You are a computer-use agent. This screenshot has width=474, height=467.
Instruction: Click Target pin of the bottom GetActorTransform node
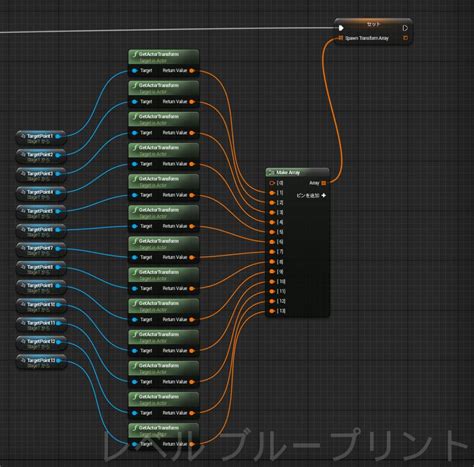click(x=134, y=444)
